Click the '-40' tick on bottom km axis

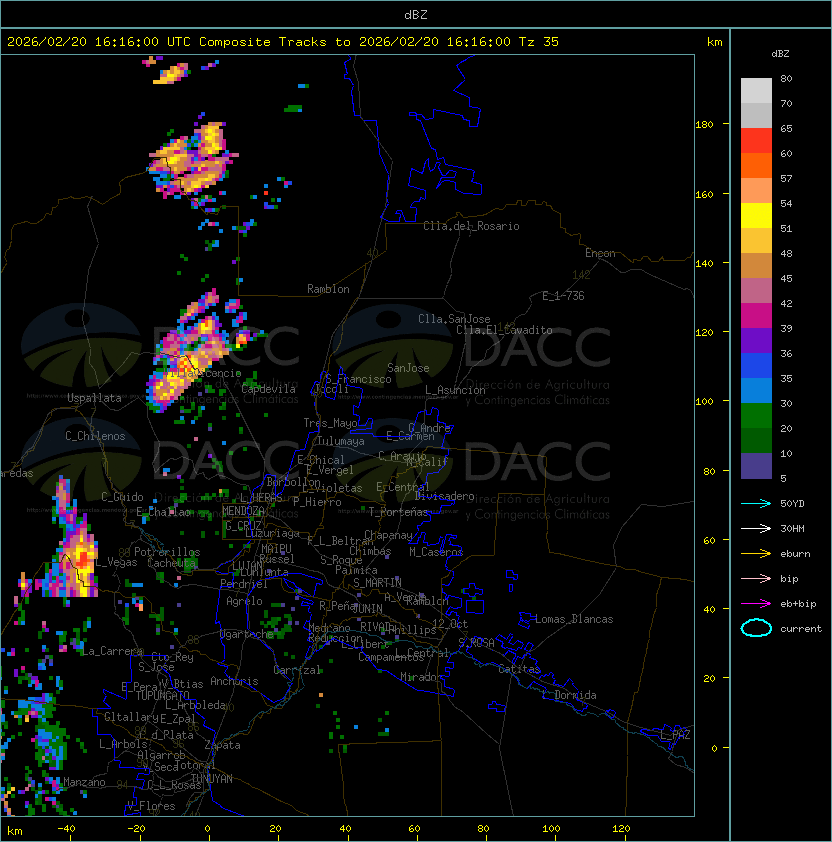click(x=66, y=829)
